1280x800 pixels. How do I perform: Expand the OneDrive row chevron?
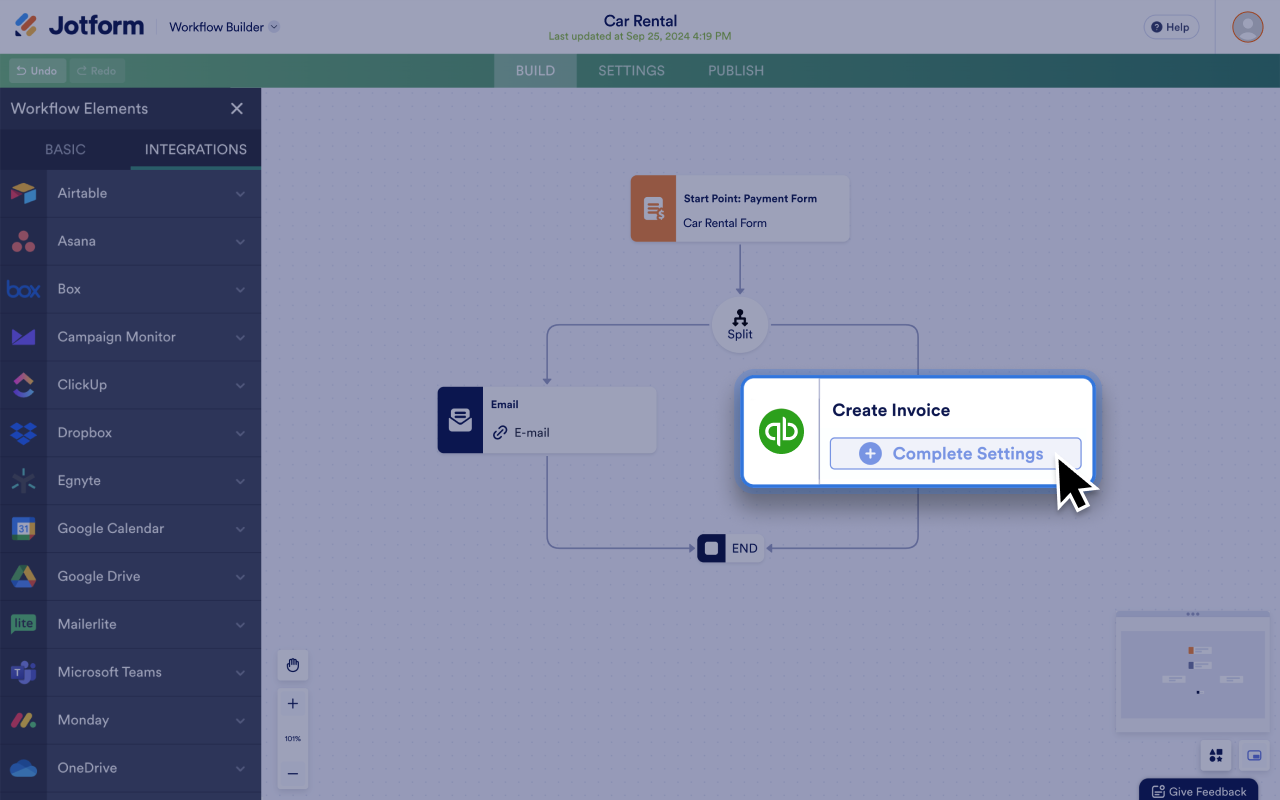[x=240, y=769]
